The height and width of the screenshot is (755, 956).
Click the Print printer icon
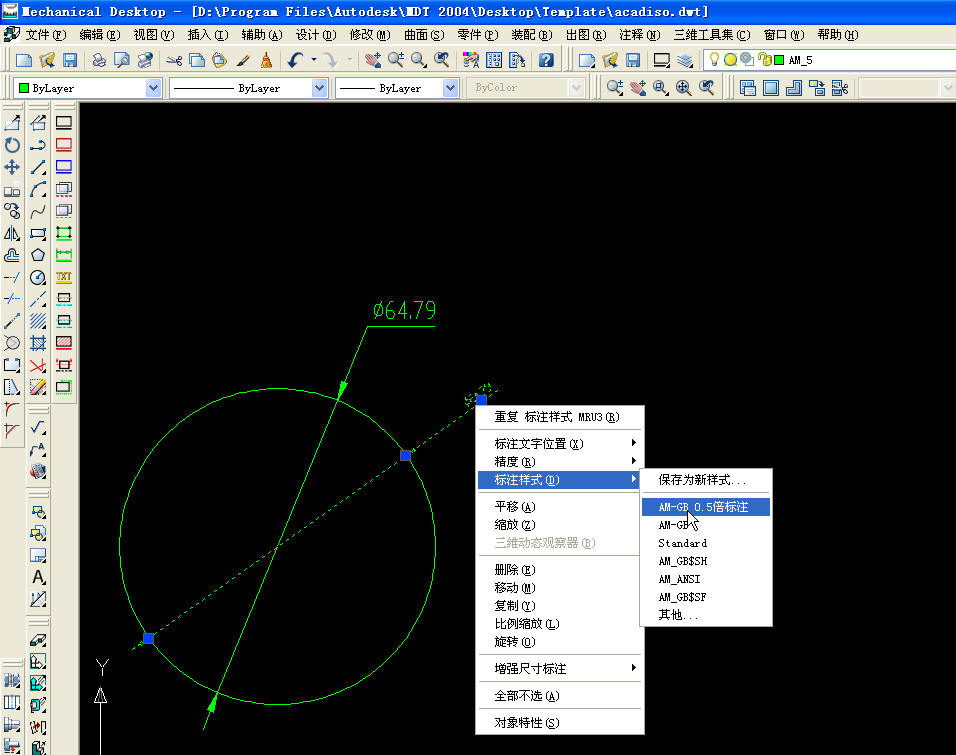pyautogui.click(x=99, y=60)
